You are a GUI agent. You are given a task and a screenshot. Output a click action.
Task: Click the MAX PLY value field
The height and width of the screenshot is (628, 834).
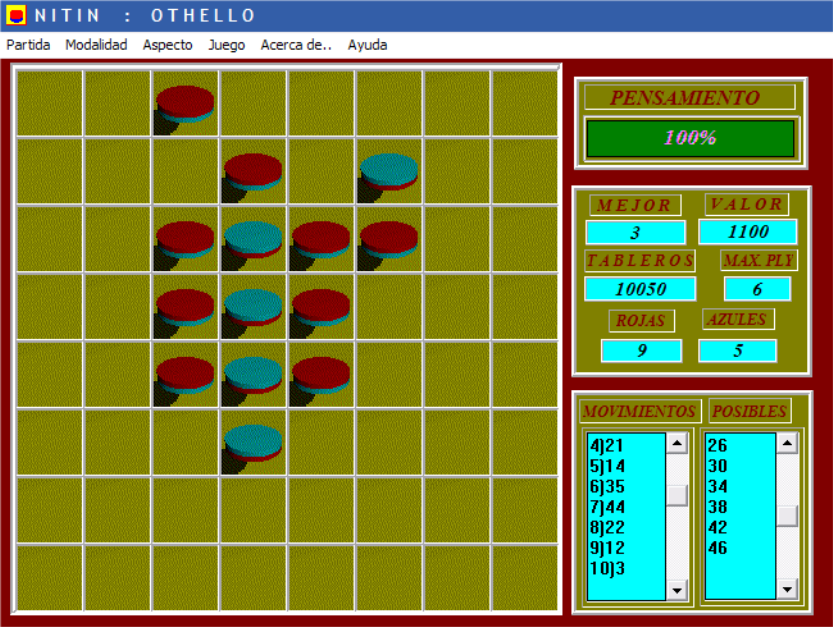[757, 289]
